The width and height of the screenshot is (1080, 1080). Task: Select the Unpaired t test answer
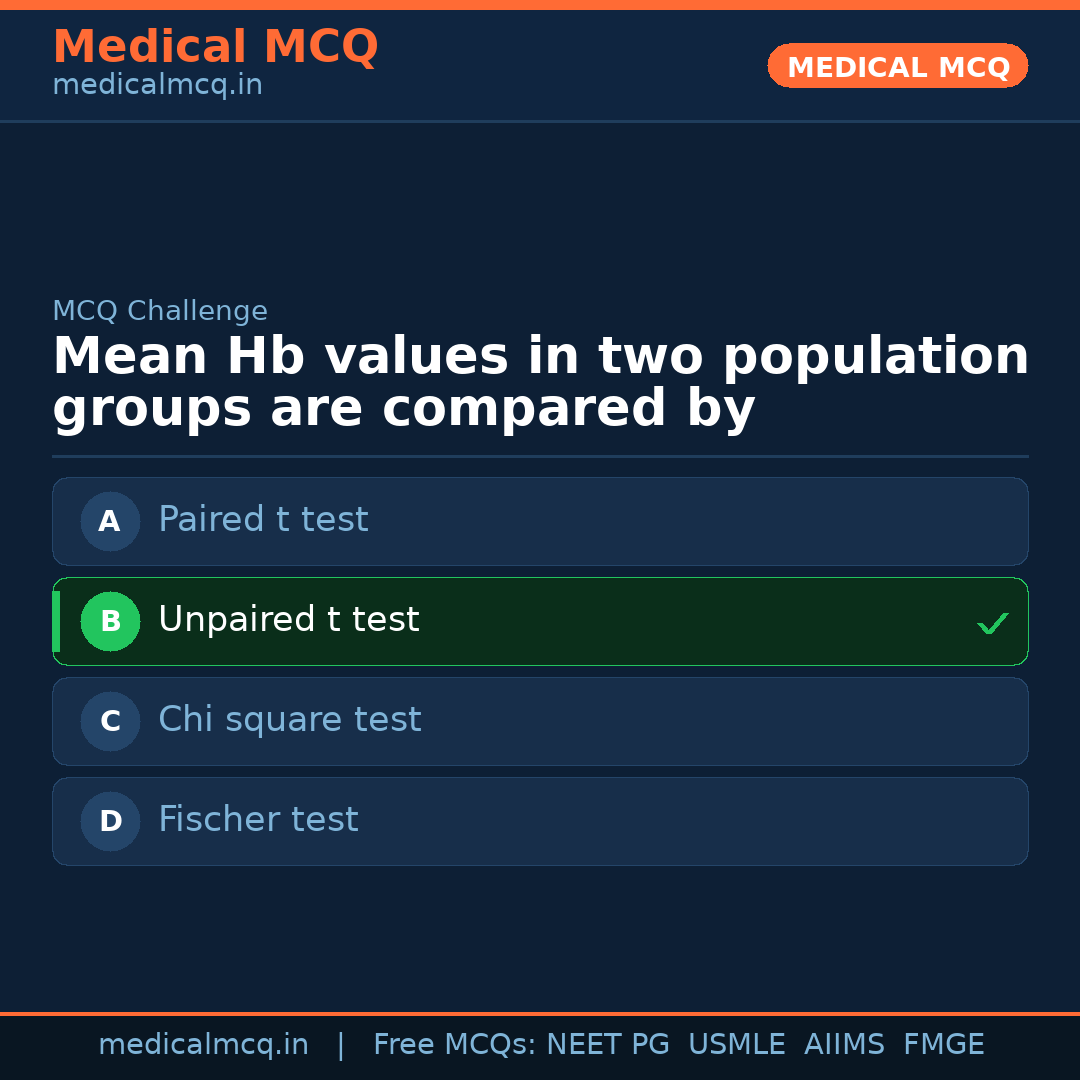click(289, 620)
